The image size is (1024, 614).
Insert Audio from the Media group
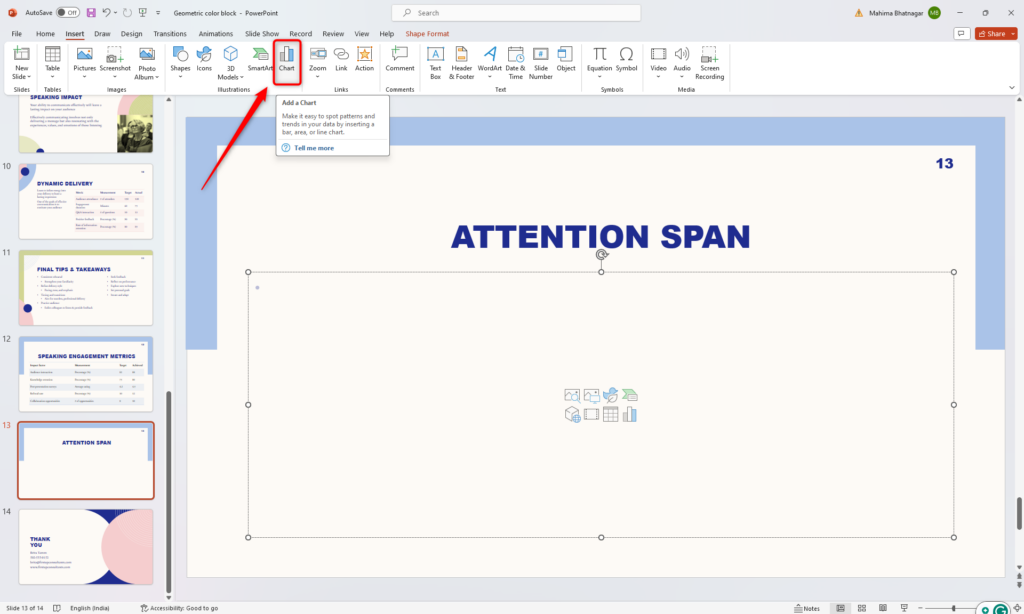(x=681, y=58)
